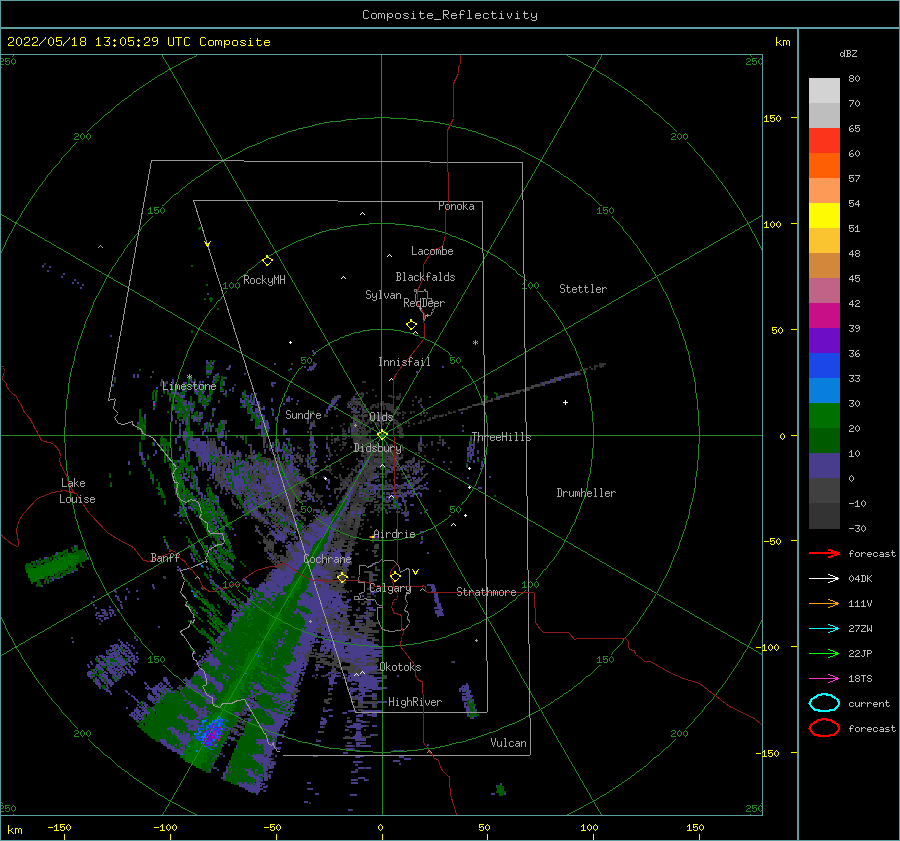
Task: Select the white 04DK arrow symbol
Action: pyautogui.click(x=824, y=579)
